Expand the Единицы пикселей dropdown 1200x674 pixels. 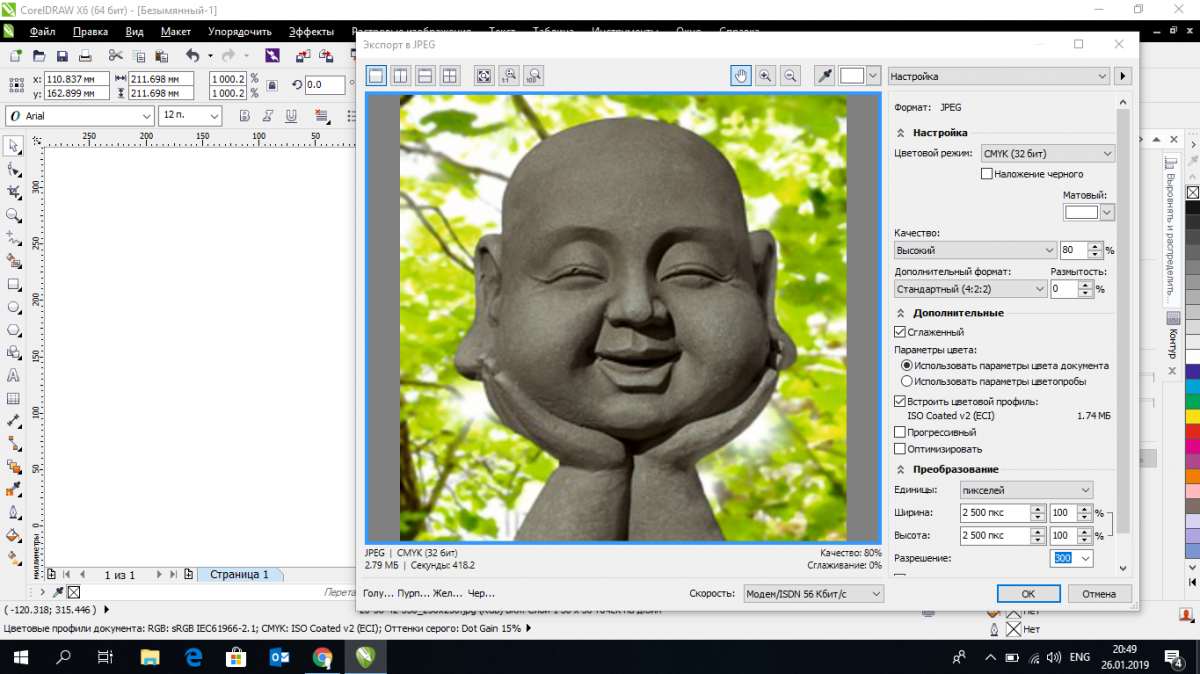point(1024,490)
